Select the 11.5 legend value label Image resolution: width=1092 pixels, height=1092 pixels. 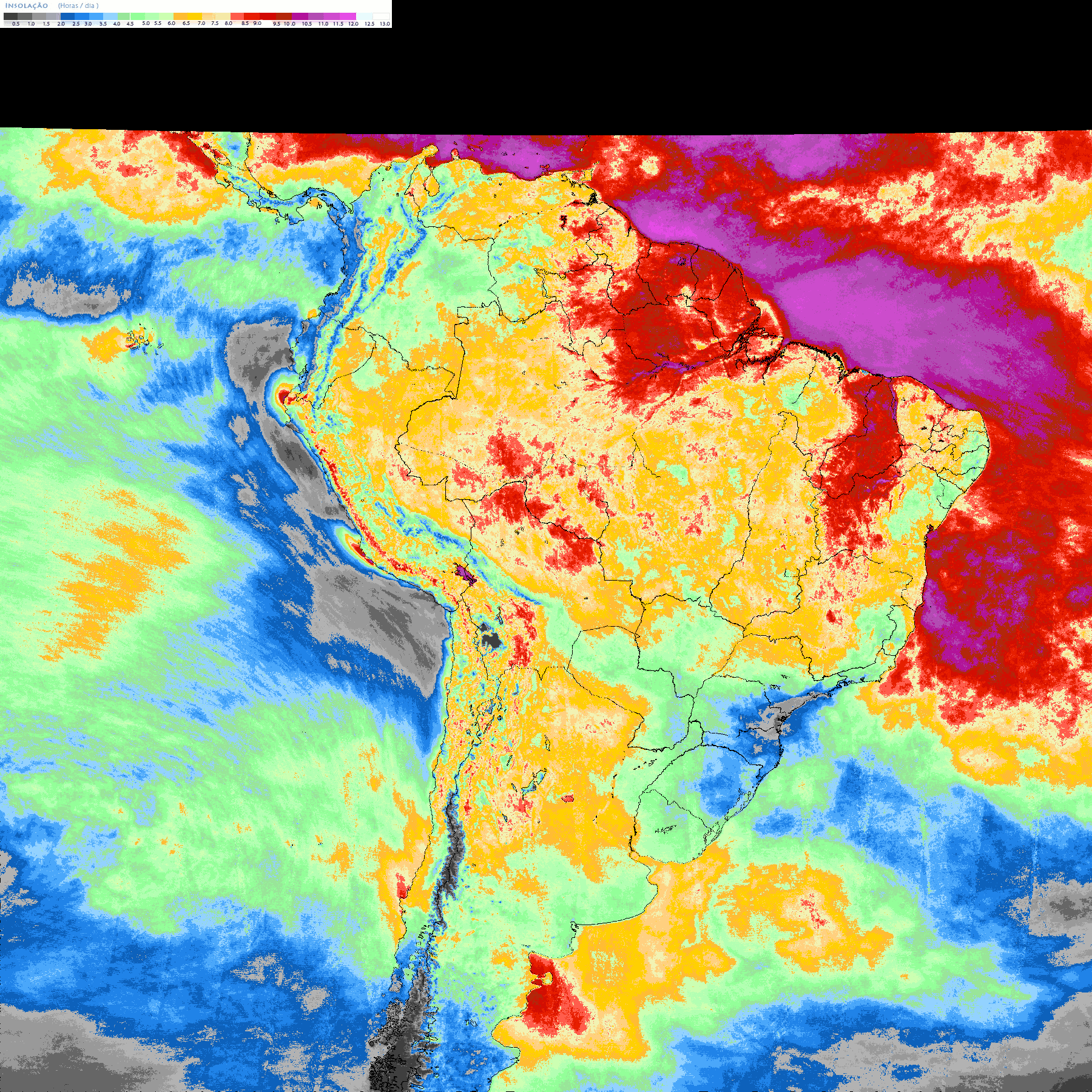click(338, 24)
